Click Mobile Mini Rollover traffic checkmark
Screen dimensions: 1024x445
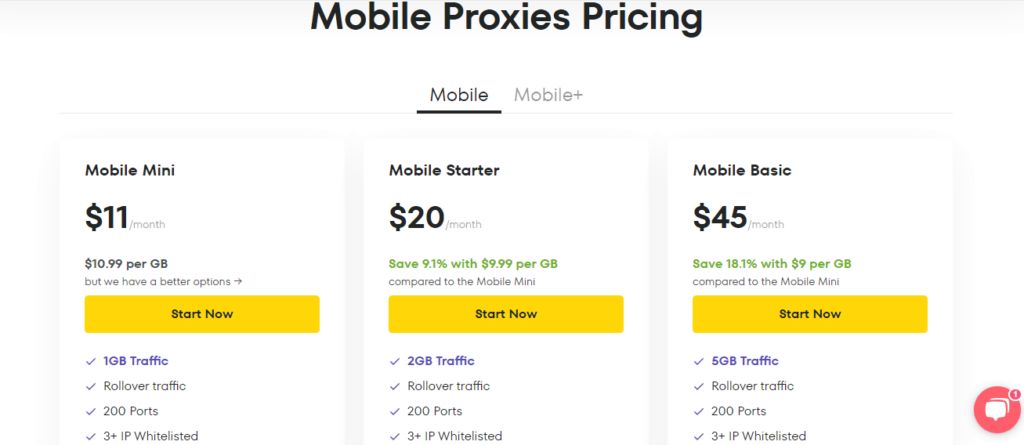pos(90,386)
